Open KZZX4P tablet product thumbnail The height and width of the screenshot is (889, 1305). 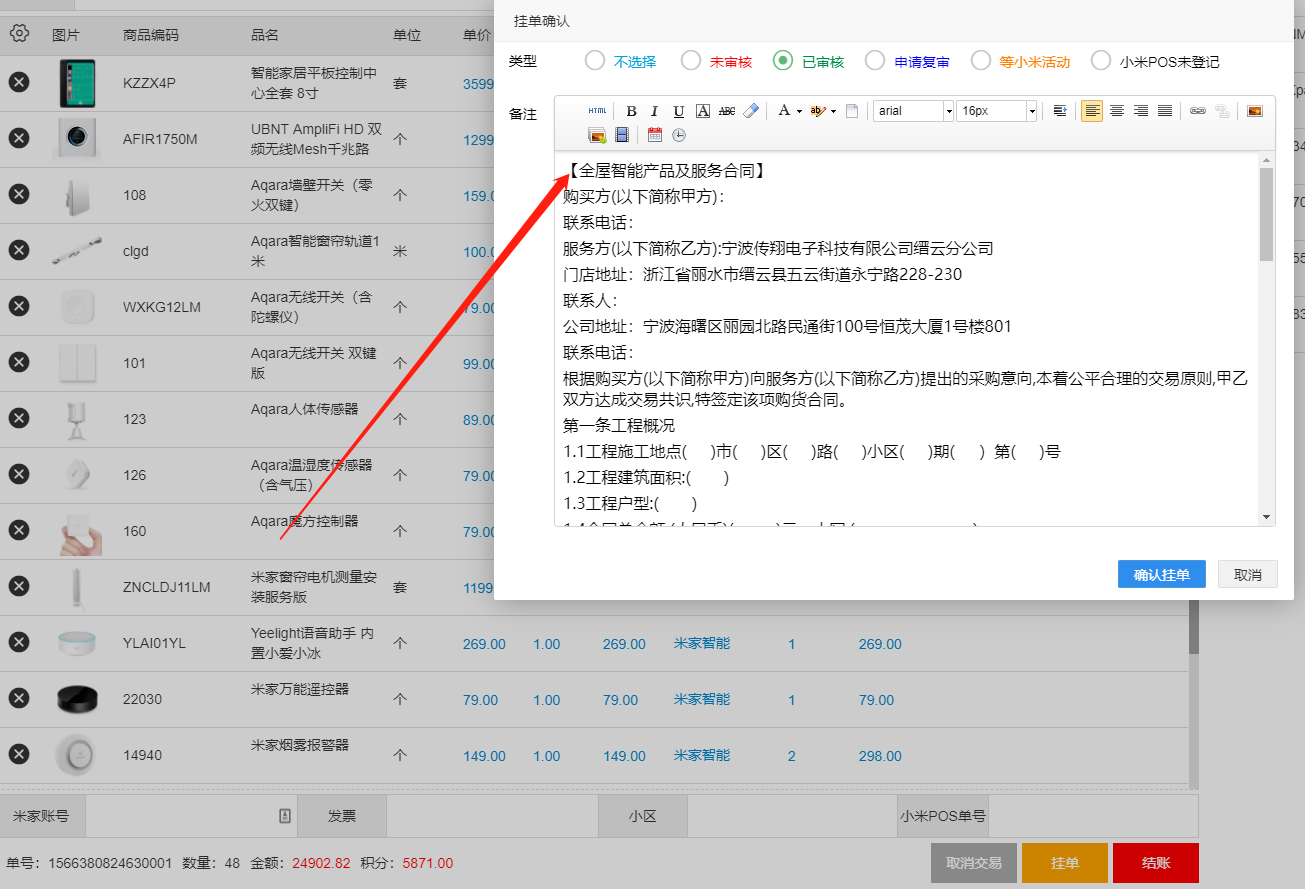click(x=77, y=83)
